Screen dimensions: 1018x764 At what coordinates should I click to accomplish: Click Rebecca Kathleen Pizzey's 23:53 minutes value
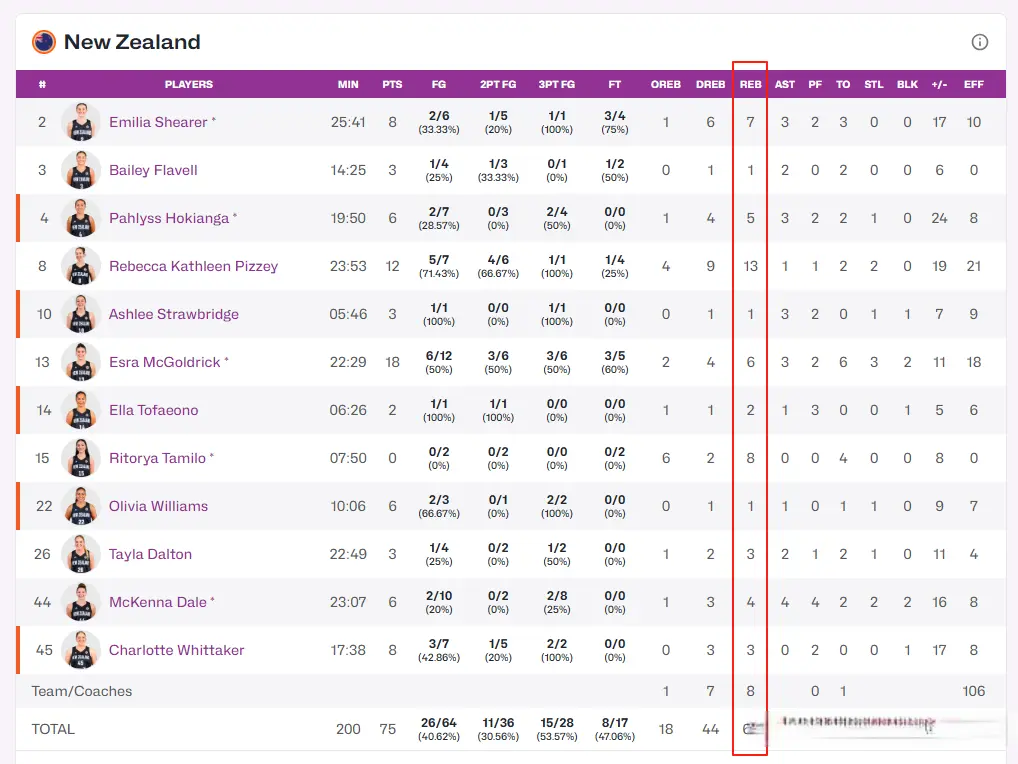[x=348, y=266]
